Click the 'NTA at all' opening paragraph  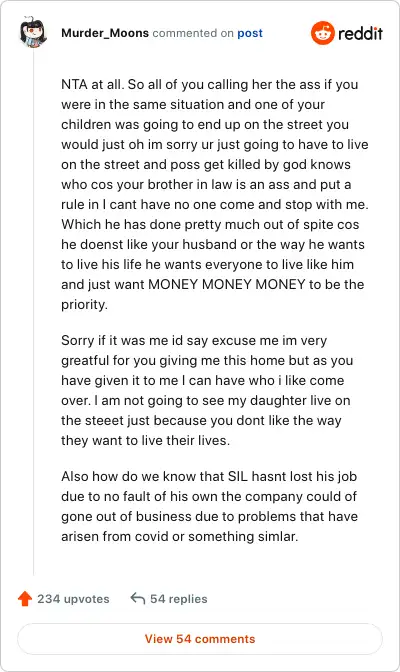pos(215,194)
